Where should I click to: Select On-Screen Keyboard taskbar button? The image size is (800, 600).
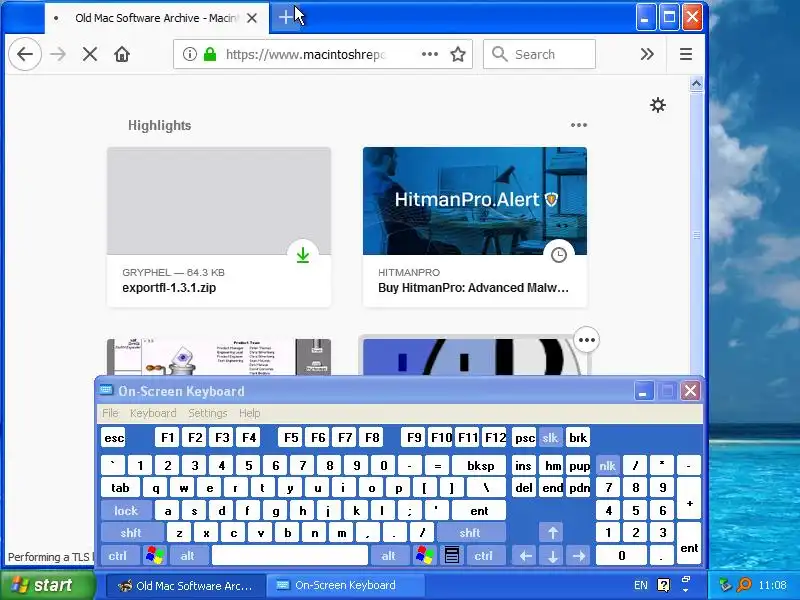(346, 585)
